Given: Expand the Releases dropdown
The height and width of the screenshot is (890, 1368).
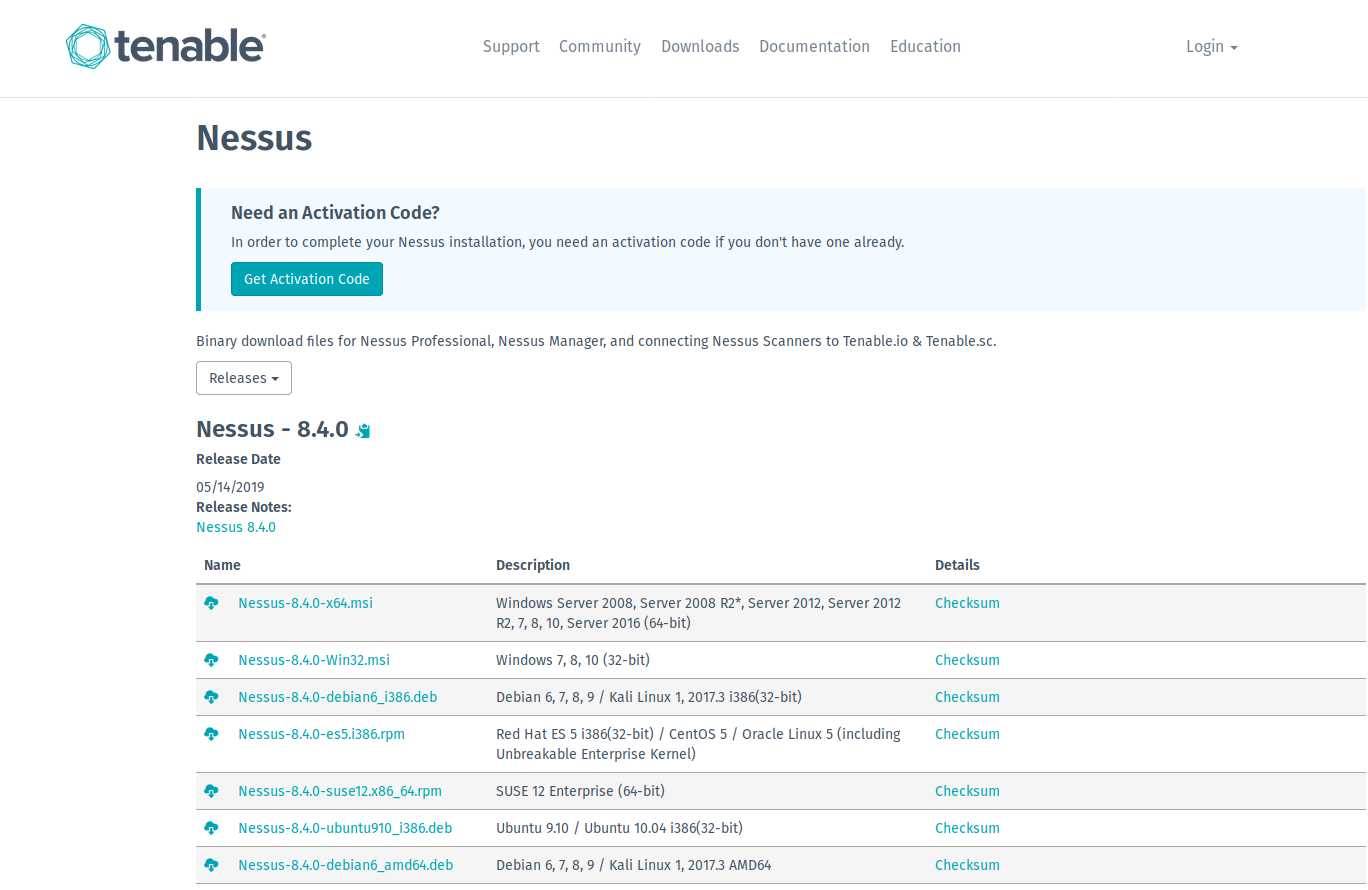Looking at the screenshot, I should (x=244, y=378).
